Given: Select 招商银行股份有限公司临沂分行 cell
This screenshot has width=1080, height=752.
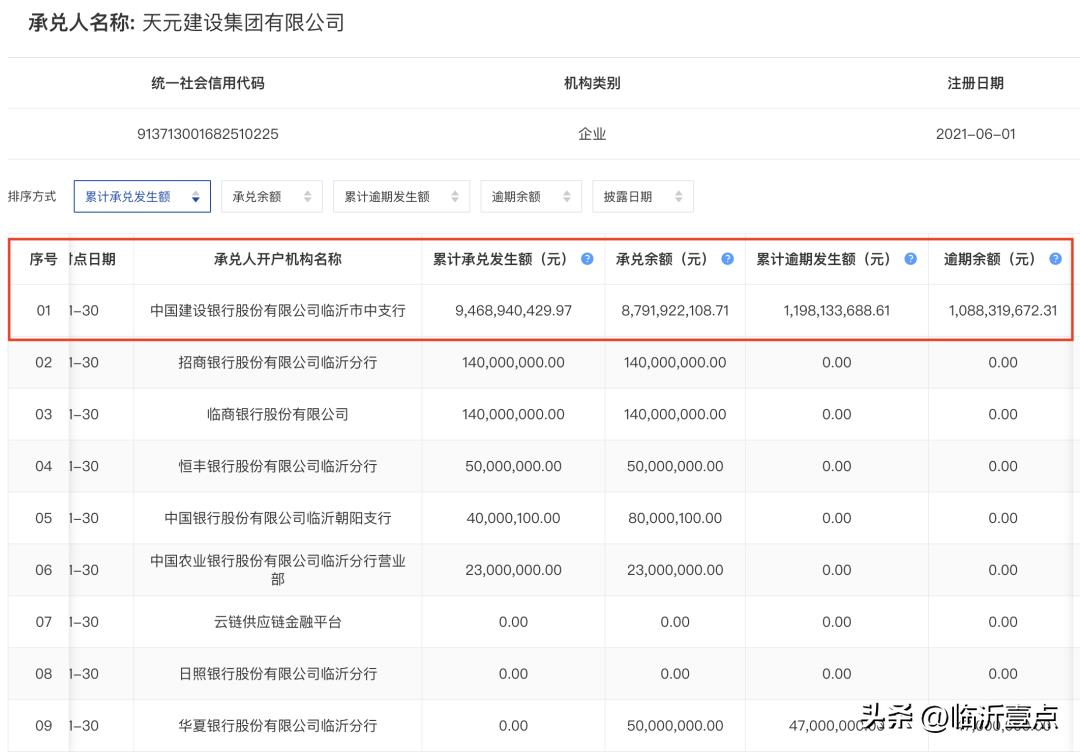Looking at the screenshot, I should [x=278, y=362].
